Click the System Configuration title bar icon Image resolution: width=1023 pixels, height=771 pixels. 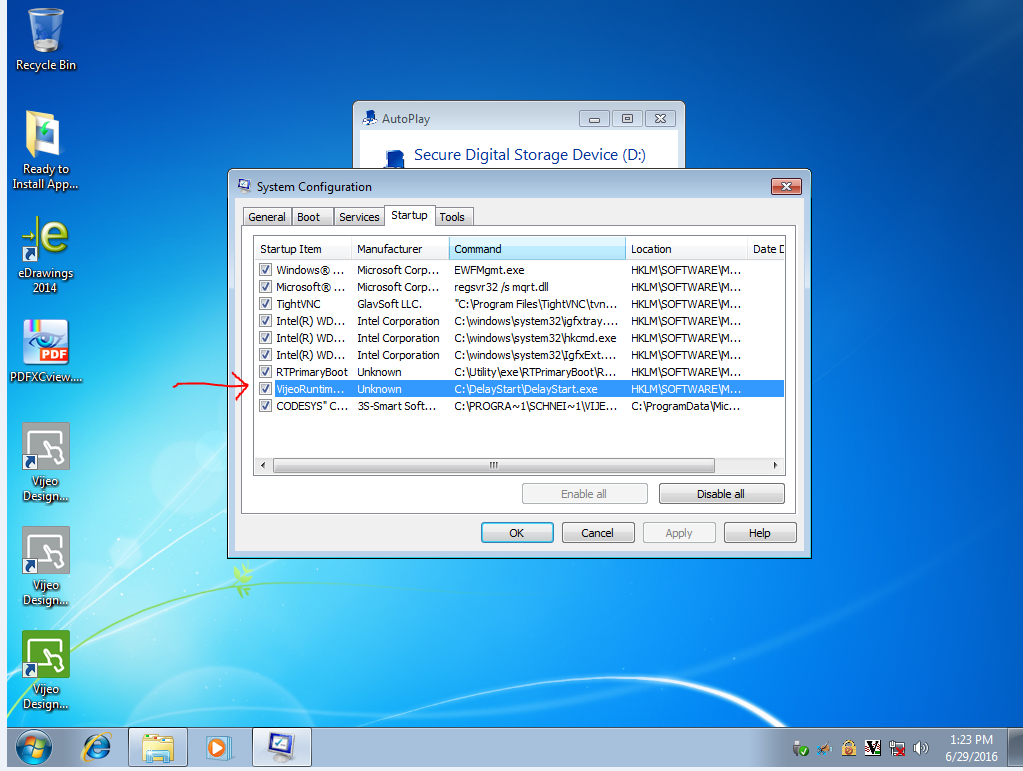click(x=245, y=186)
